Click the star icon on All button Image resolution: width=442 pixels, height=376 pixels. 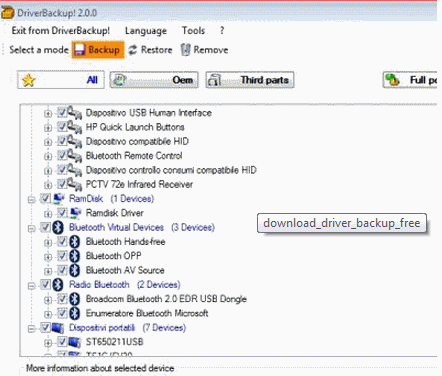(29, 80)
